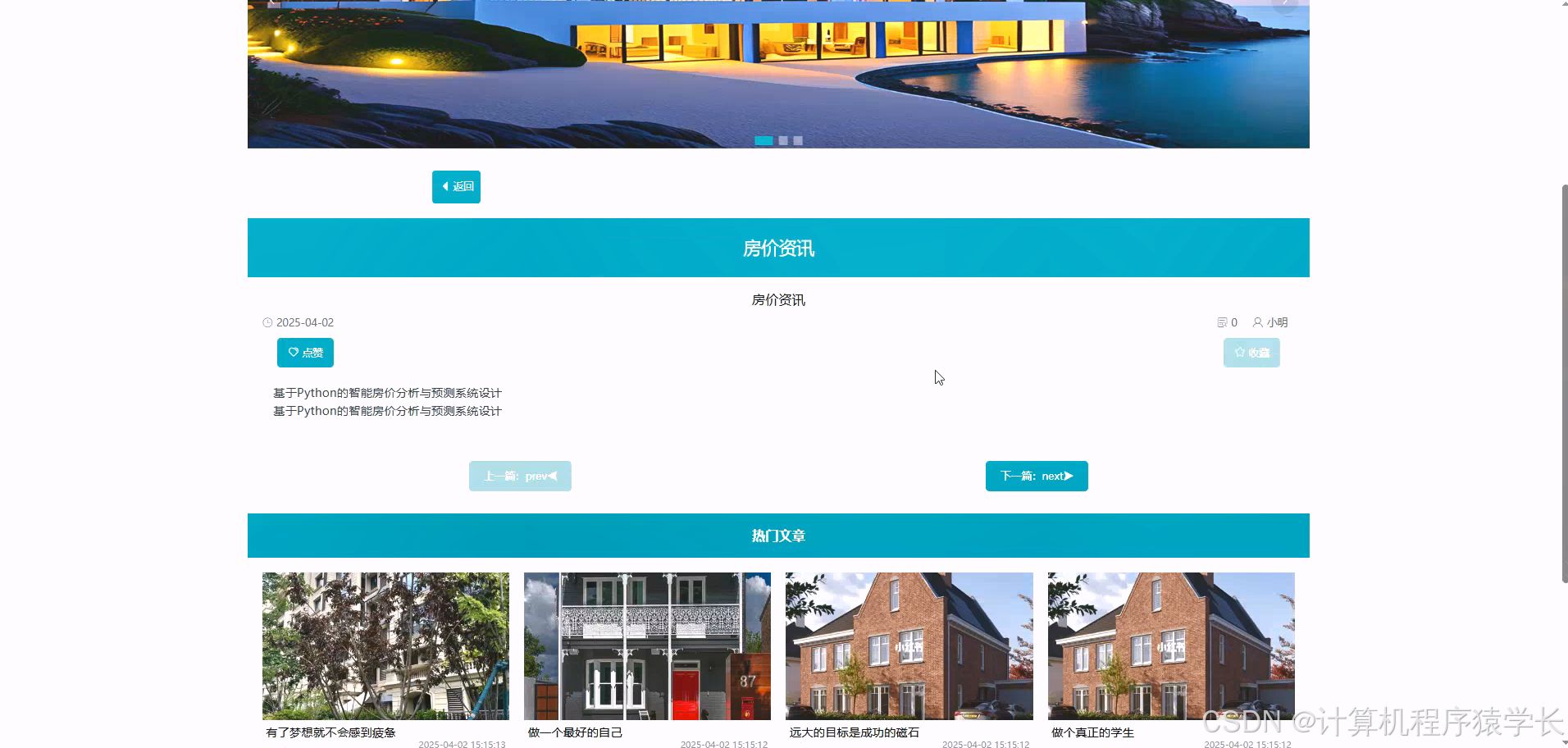The image size is (1568, 748).
Task: Go to previous article 上一篇 prev
Action: coord(520,476)
